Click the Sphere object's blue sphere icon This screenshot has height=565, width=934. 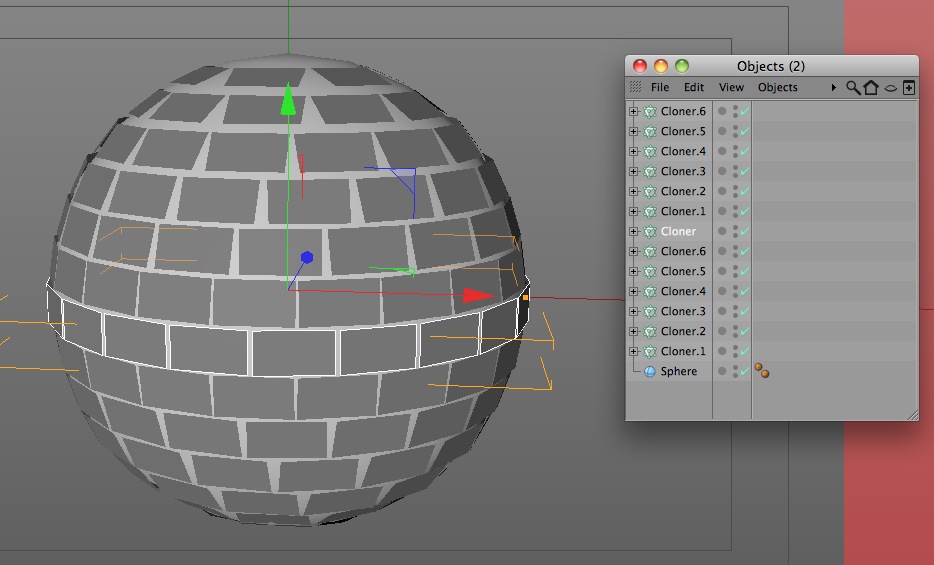[x=650, y=372]
